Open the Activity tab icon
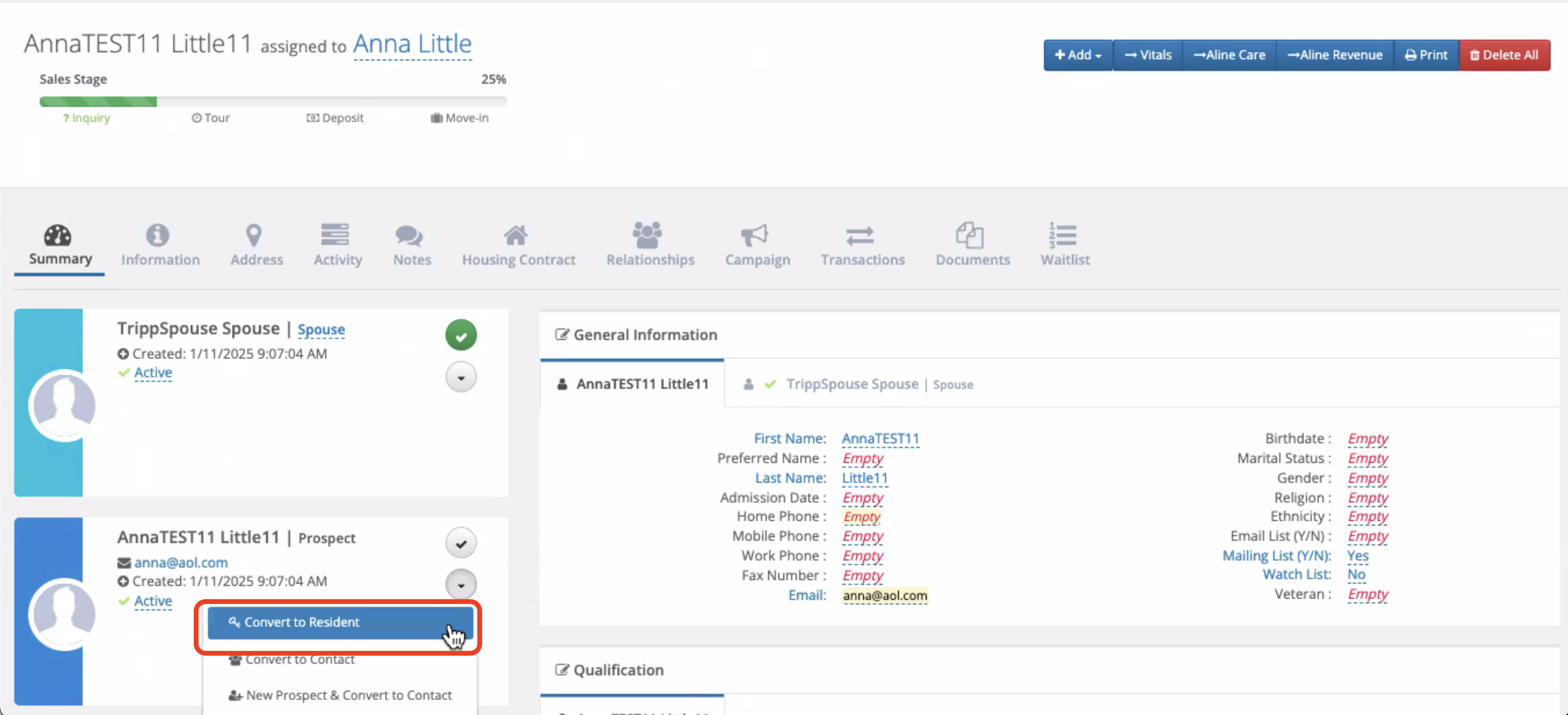The height and width of the screenshot is (715, 1568). coord(335,235)
